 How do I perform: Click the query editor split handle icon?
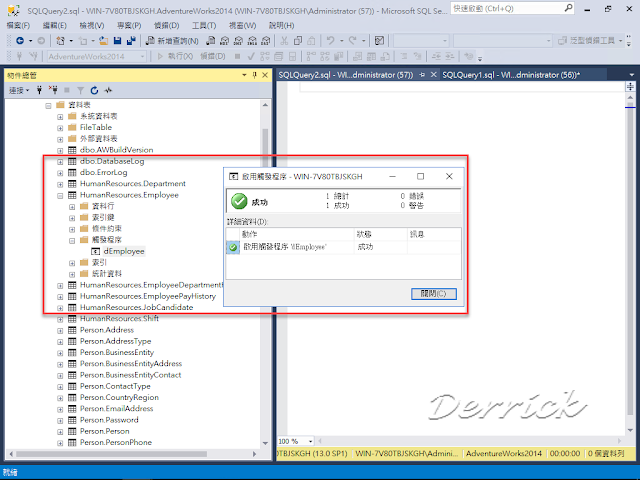(630, 87)
